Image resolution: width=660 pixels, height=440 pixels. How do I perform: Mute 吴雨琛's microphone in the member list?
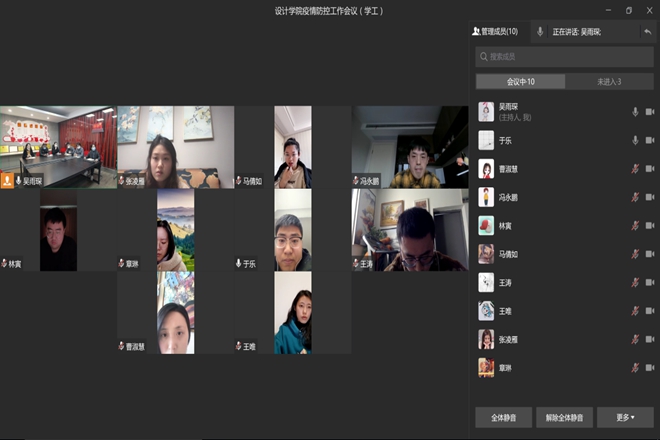[x=634, y=112]
